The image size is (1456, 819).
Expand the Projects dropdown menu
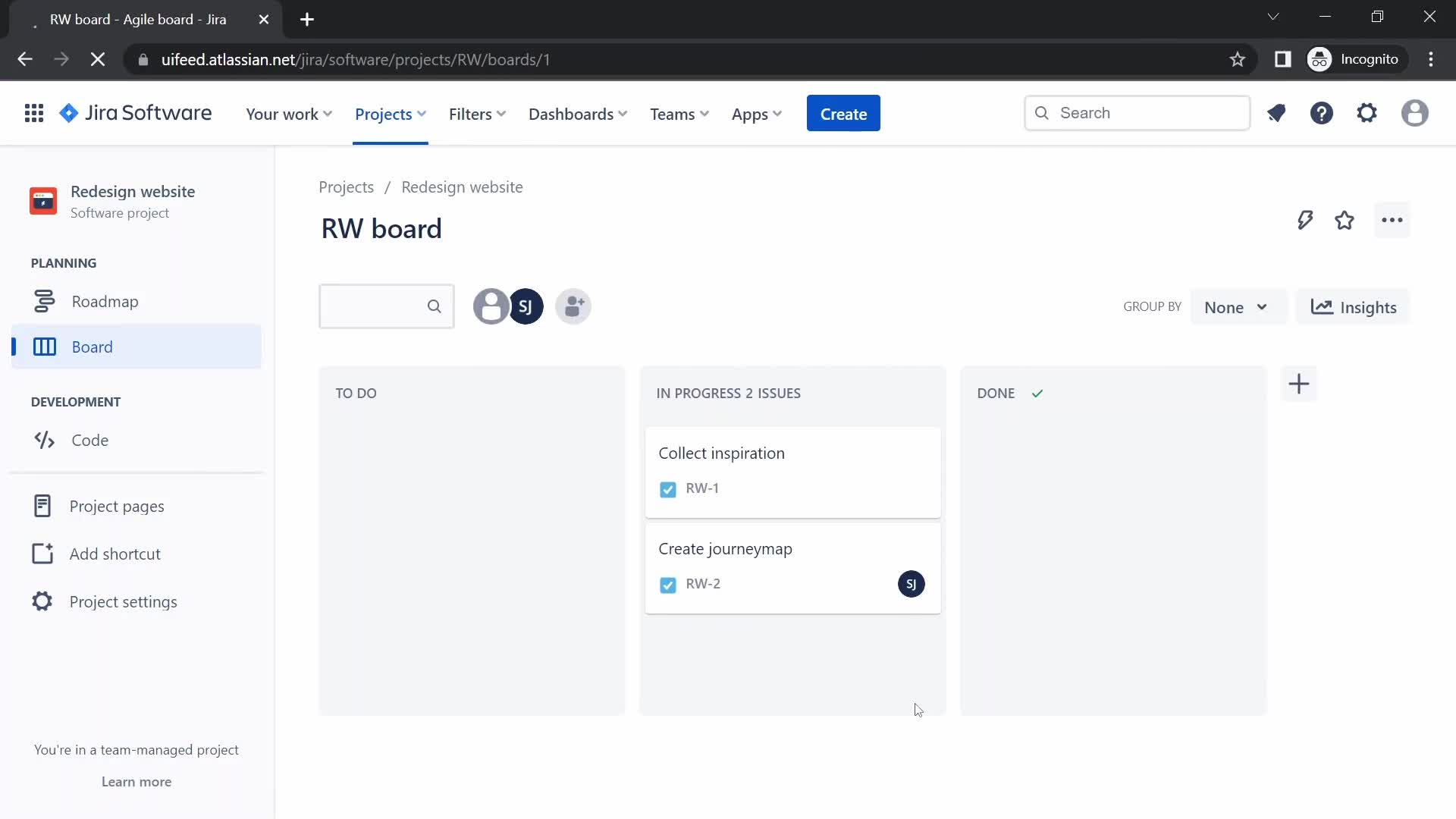click(390, 113)
